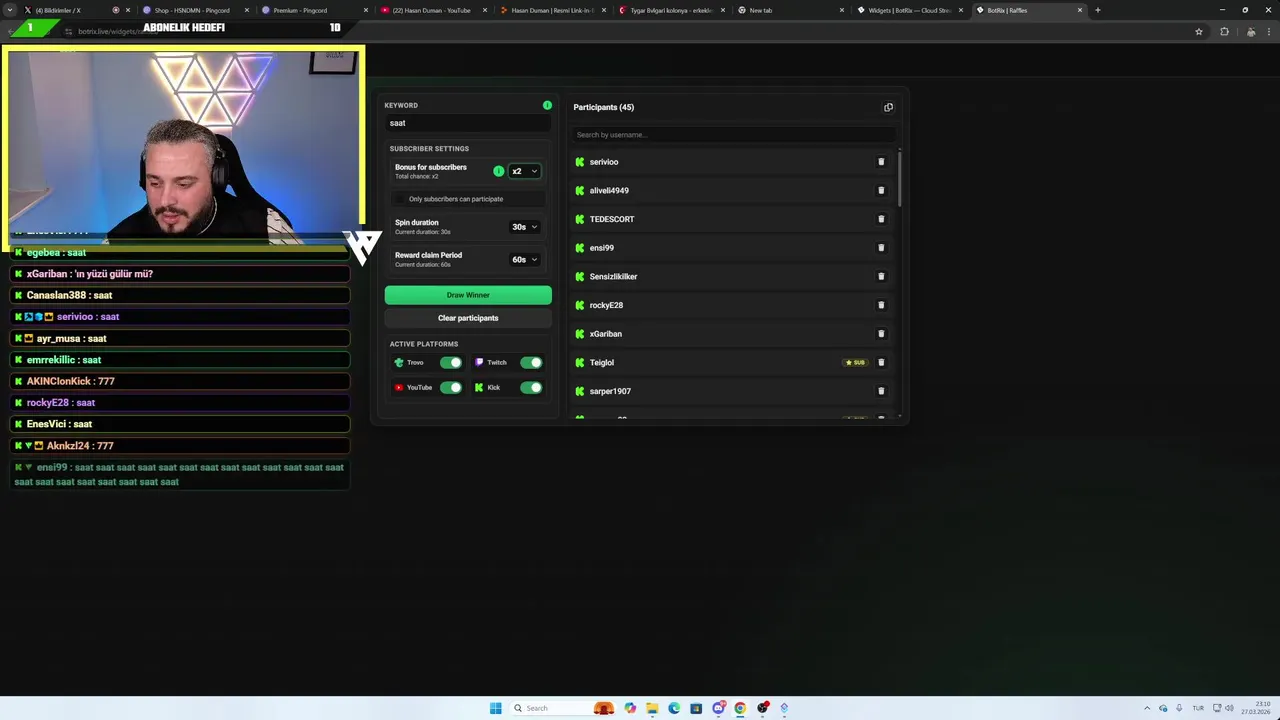
Task: Open Microsoft Edge in taskbar
Action: (674, 708)
